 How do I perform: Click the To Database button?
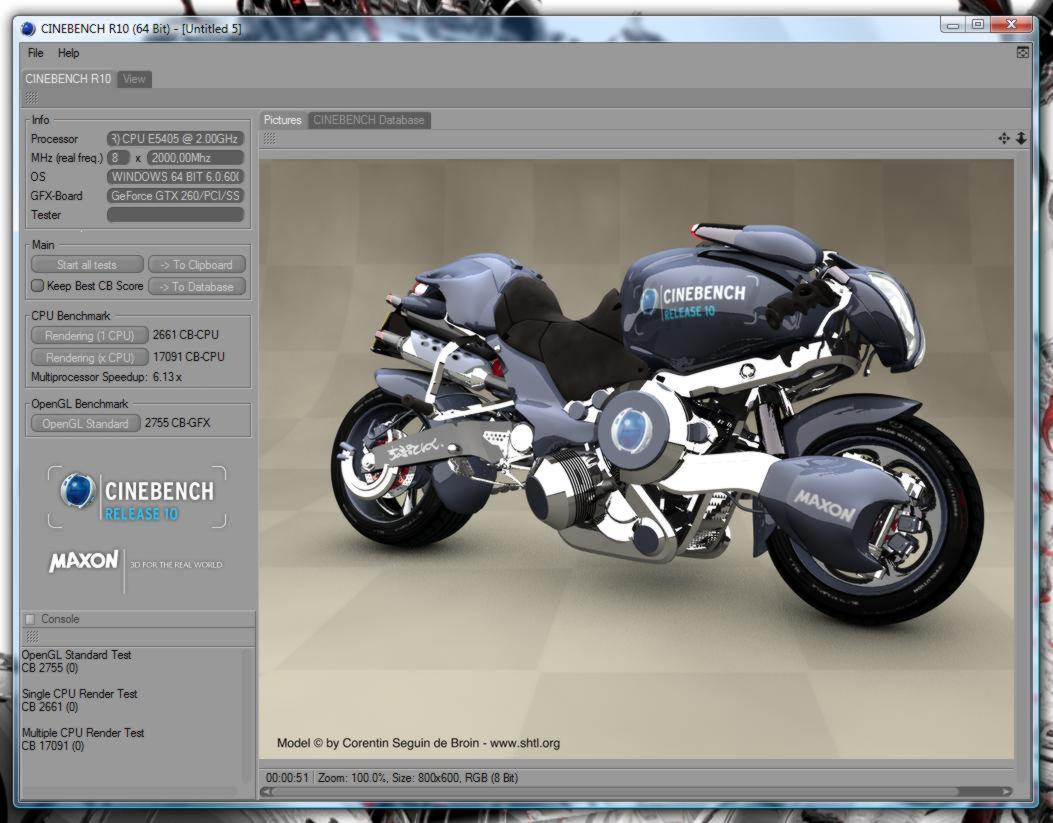197,287
